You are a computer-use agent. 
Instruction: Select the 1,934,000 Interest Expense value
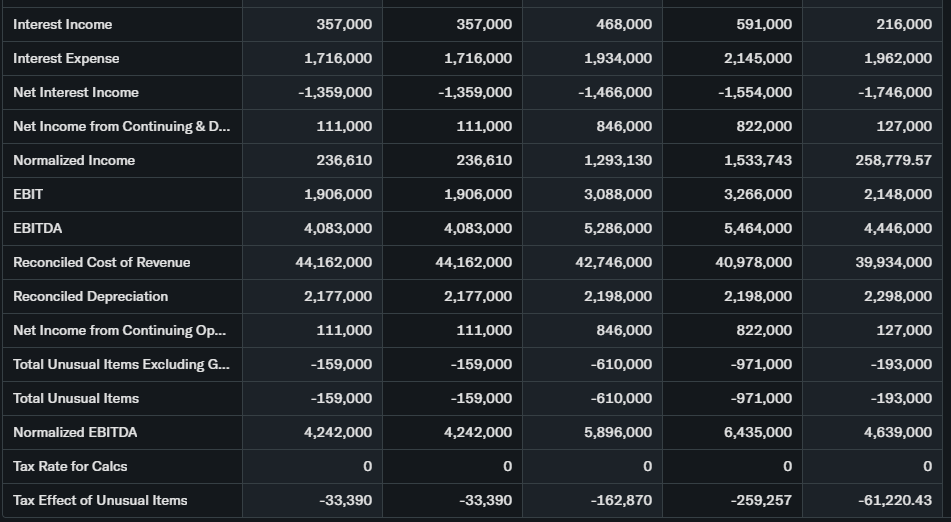pos(618,58)
